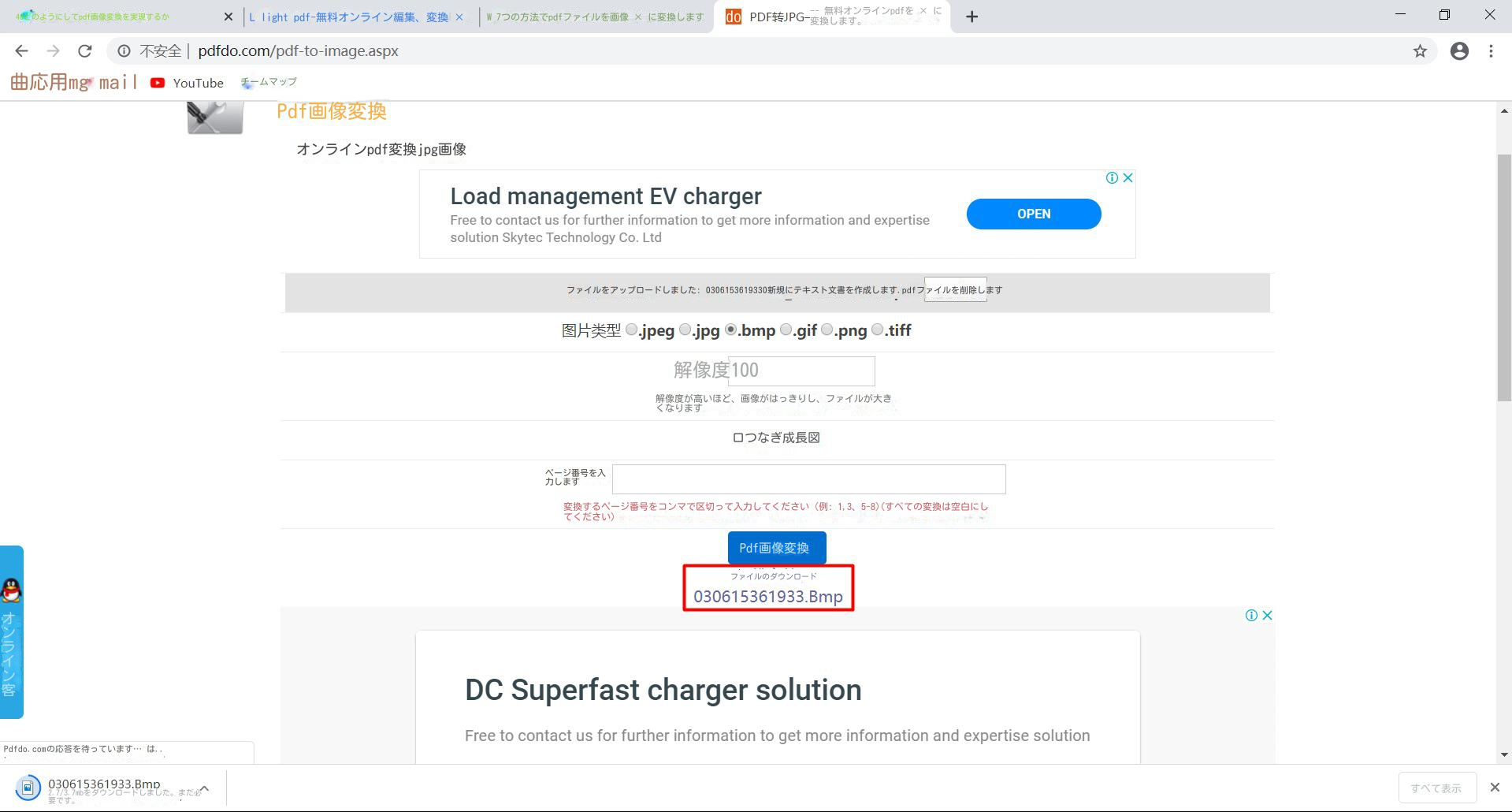The image size is (1512, 812).
Task: Select the .jpg image type
Action: point(685,330)
